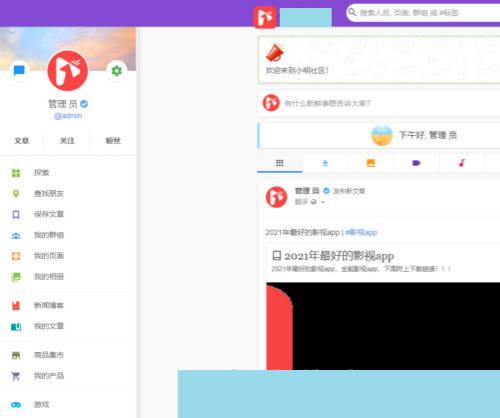The height and width of the screenshot is (418, 500).
Task: Open 商品集市 marketplace store icon
Action: click(x=16, y=355)
